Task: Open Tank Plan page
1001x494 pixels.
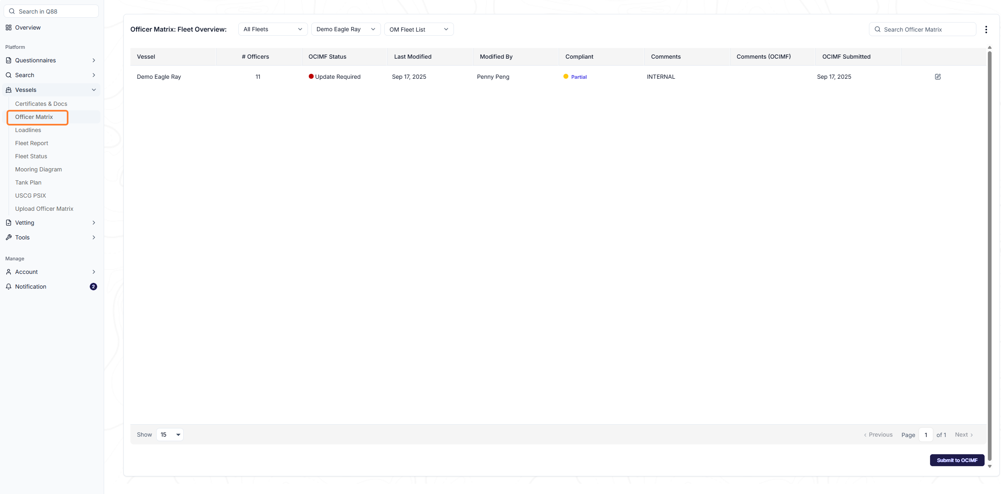Action: tap(28, 183)
